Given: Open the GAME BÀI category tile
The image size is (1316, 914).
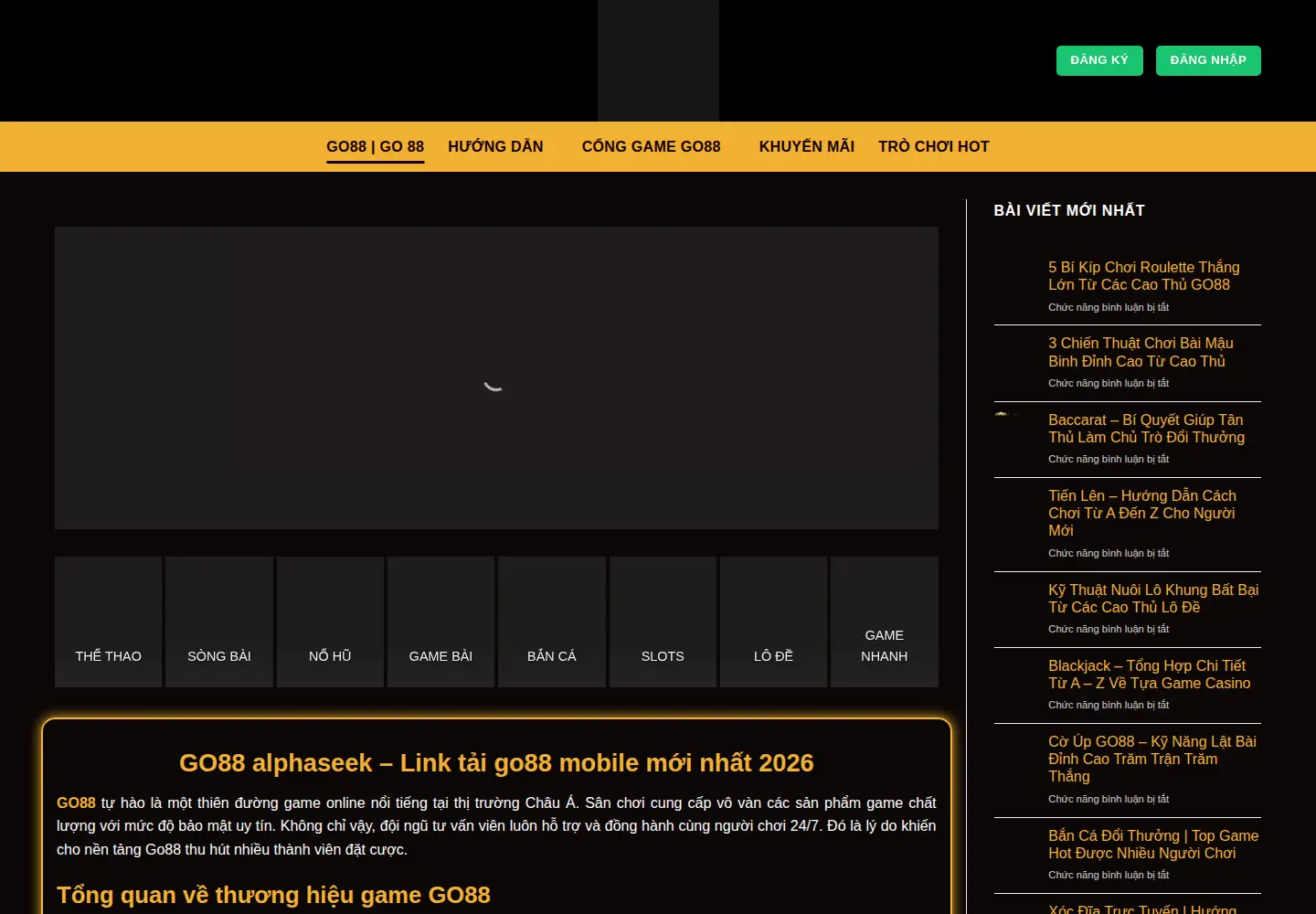Looking at the screenshot, I should pyautogui.click(x=440, y=622).
